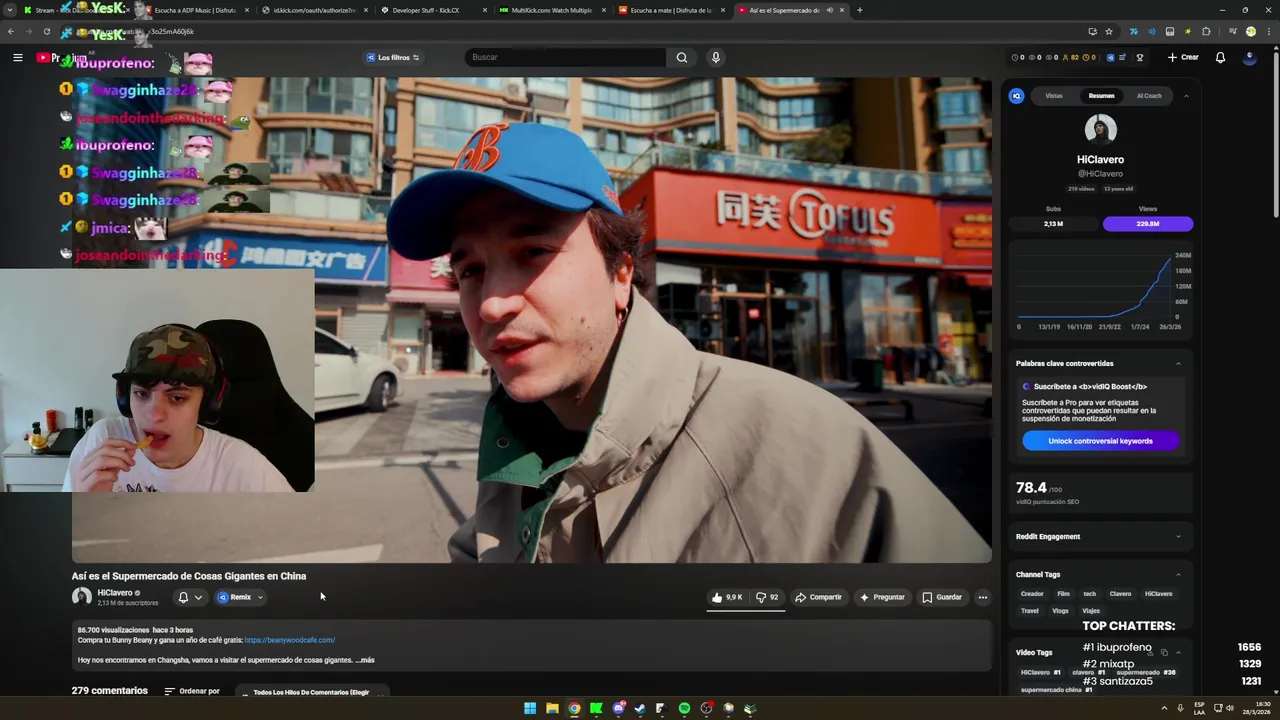Like the video with thumbs up

click(x=729, y=597)
